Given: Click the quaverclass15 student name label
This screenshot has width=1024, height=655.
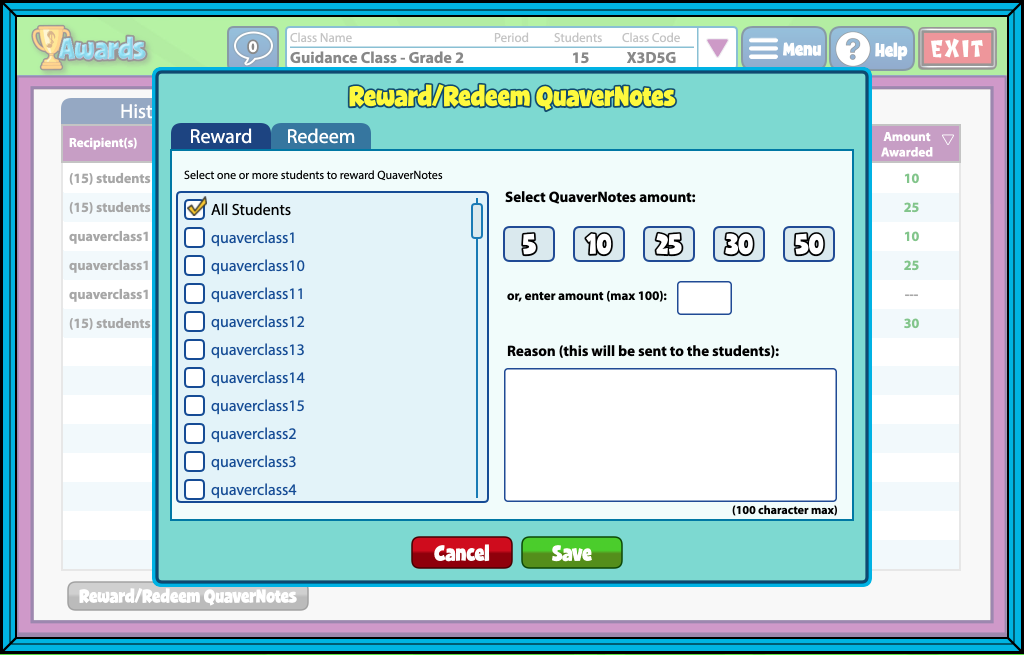Looking at the screenshot, I should [258, 406].
